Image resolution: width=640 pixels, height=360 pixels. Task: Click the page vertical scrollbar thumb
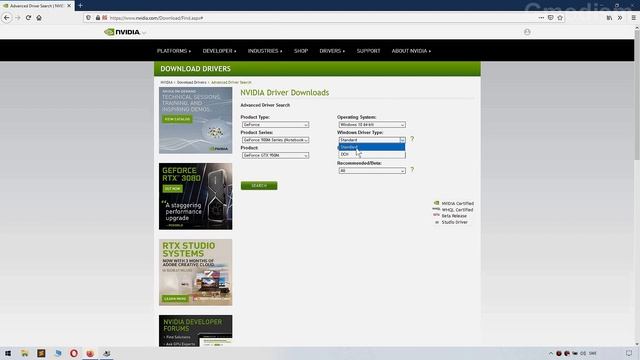tap(637, 96)
